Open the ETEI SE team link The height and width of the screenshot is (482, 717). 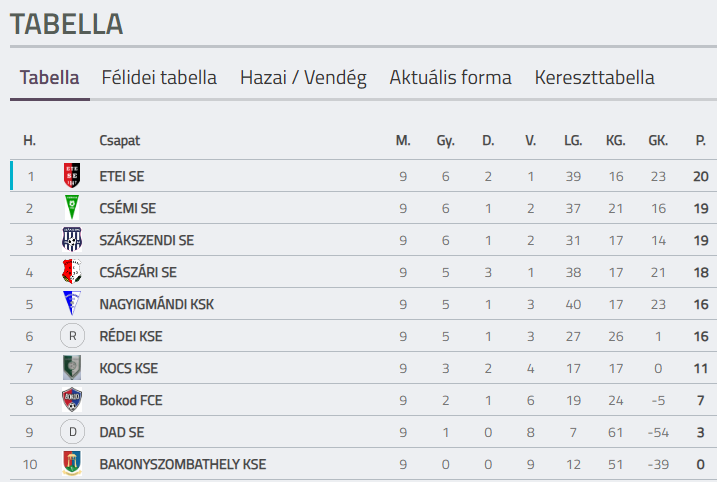click(122, 176)
